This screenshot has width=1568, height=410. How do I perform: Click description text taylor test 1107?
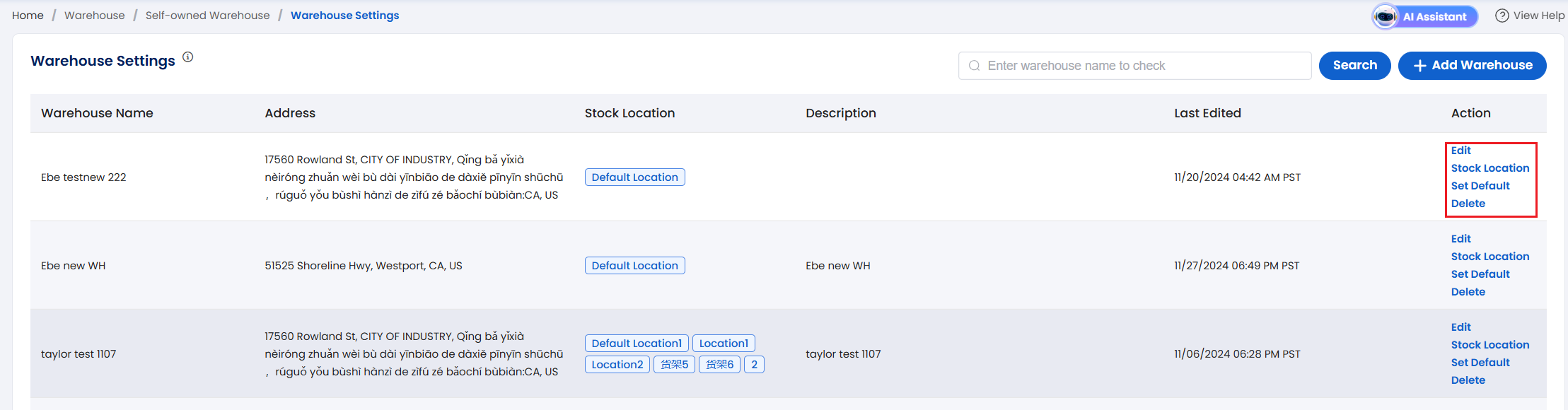click(x=843, y=354)
